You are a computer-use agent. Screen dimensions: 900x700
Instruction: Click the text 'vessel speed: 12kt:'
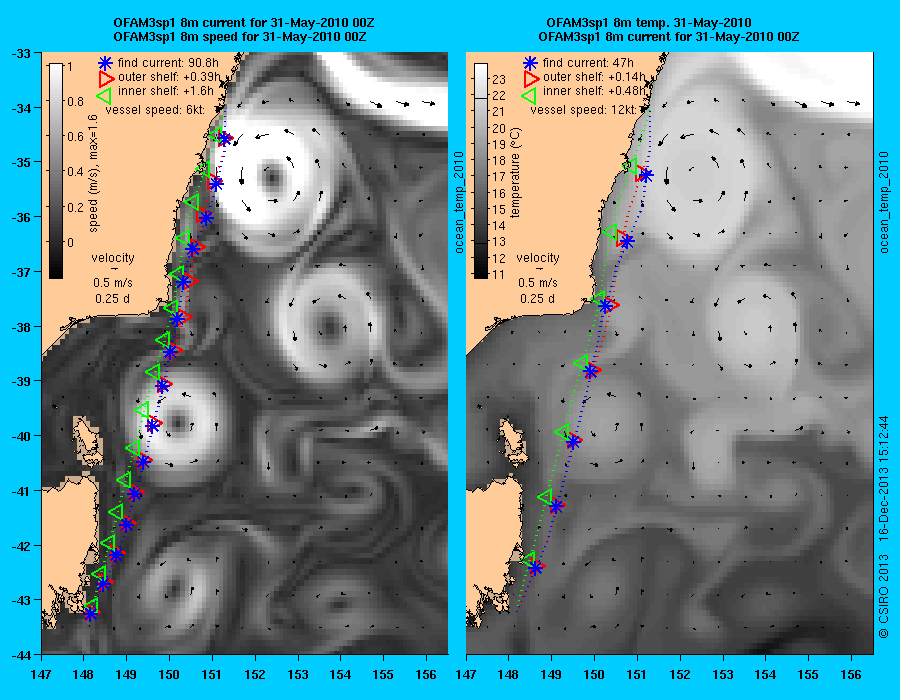coord(583,110)
